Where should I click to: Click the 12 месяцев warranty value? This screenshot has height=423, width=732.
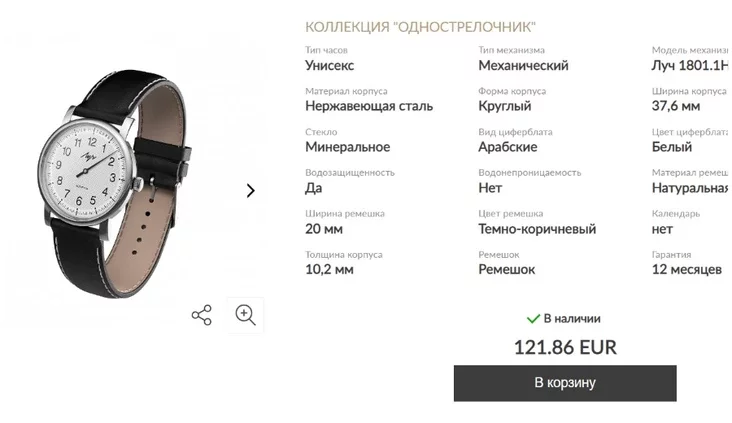(x=687, y=270)
